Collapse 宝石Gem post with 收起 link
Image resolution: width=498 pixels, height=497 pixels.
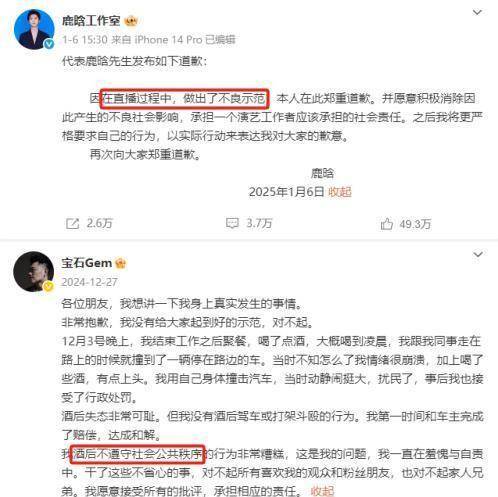point(322,491)
